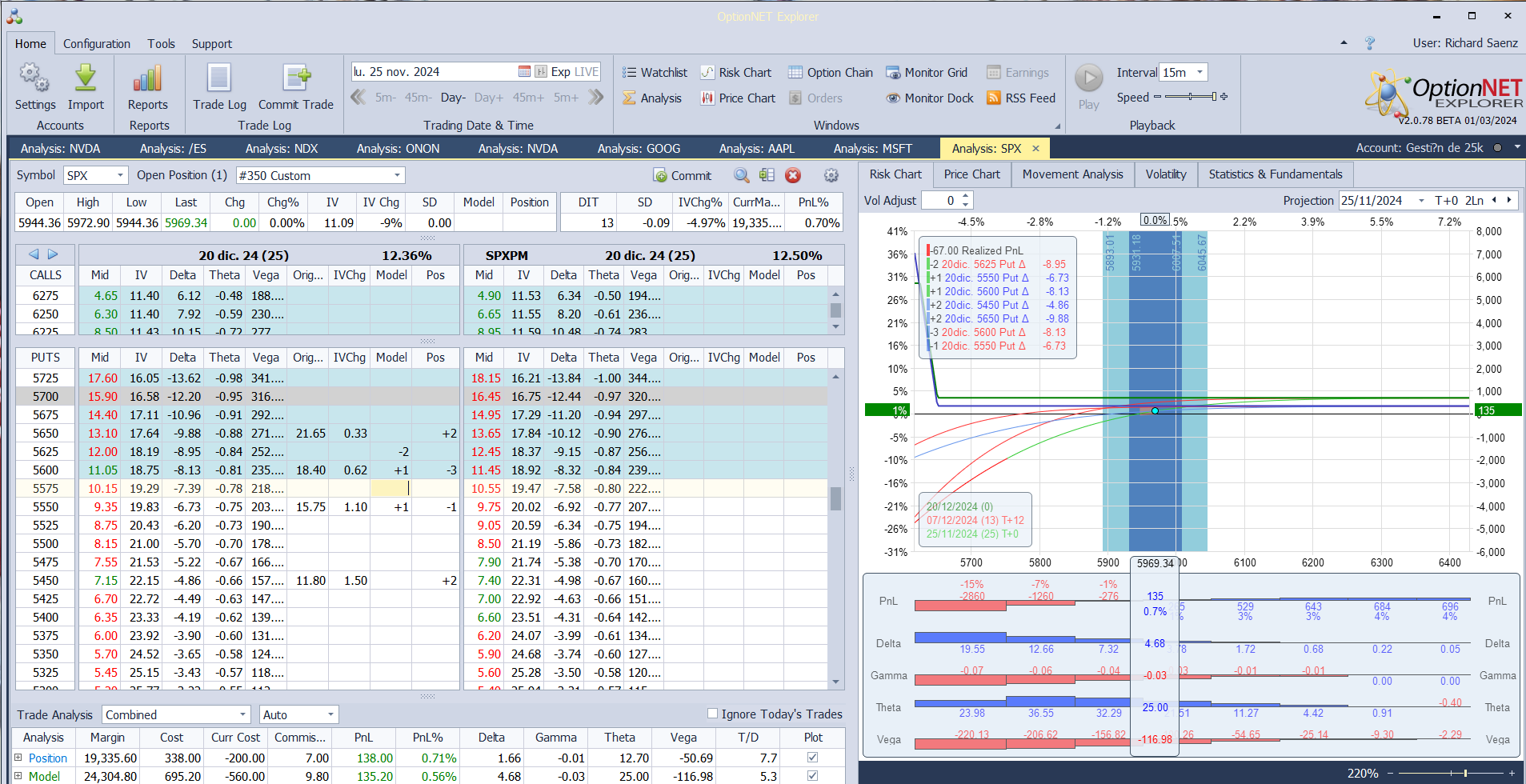
Task: Toggle the account status circle indicator
Action: click(1497, 148)
